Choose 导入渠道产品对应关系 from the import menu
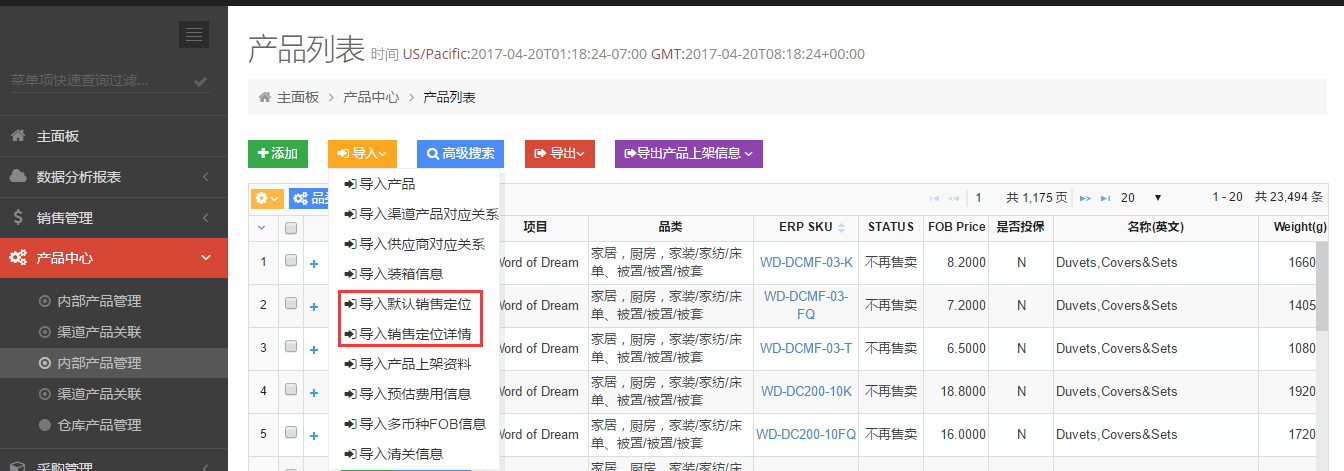Screen dimensions: 1344x471 pos(414,214)
